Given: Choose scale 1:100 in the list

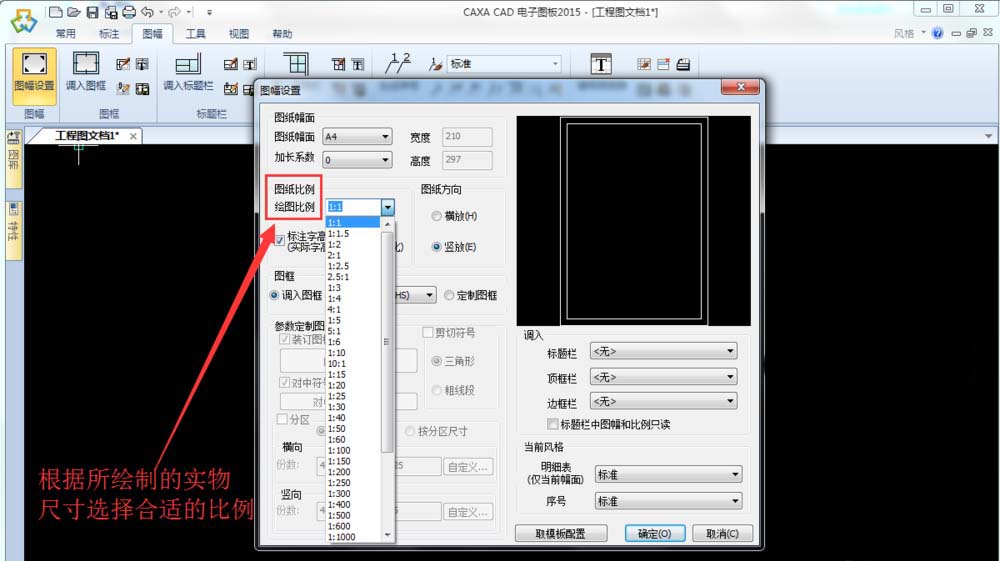Looking at the screenshot, I should (x=354, y=451).
